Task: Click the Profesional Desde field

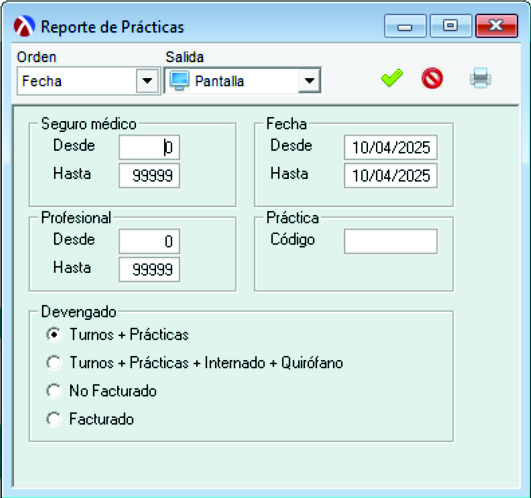Action: coord(149,241)
